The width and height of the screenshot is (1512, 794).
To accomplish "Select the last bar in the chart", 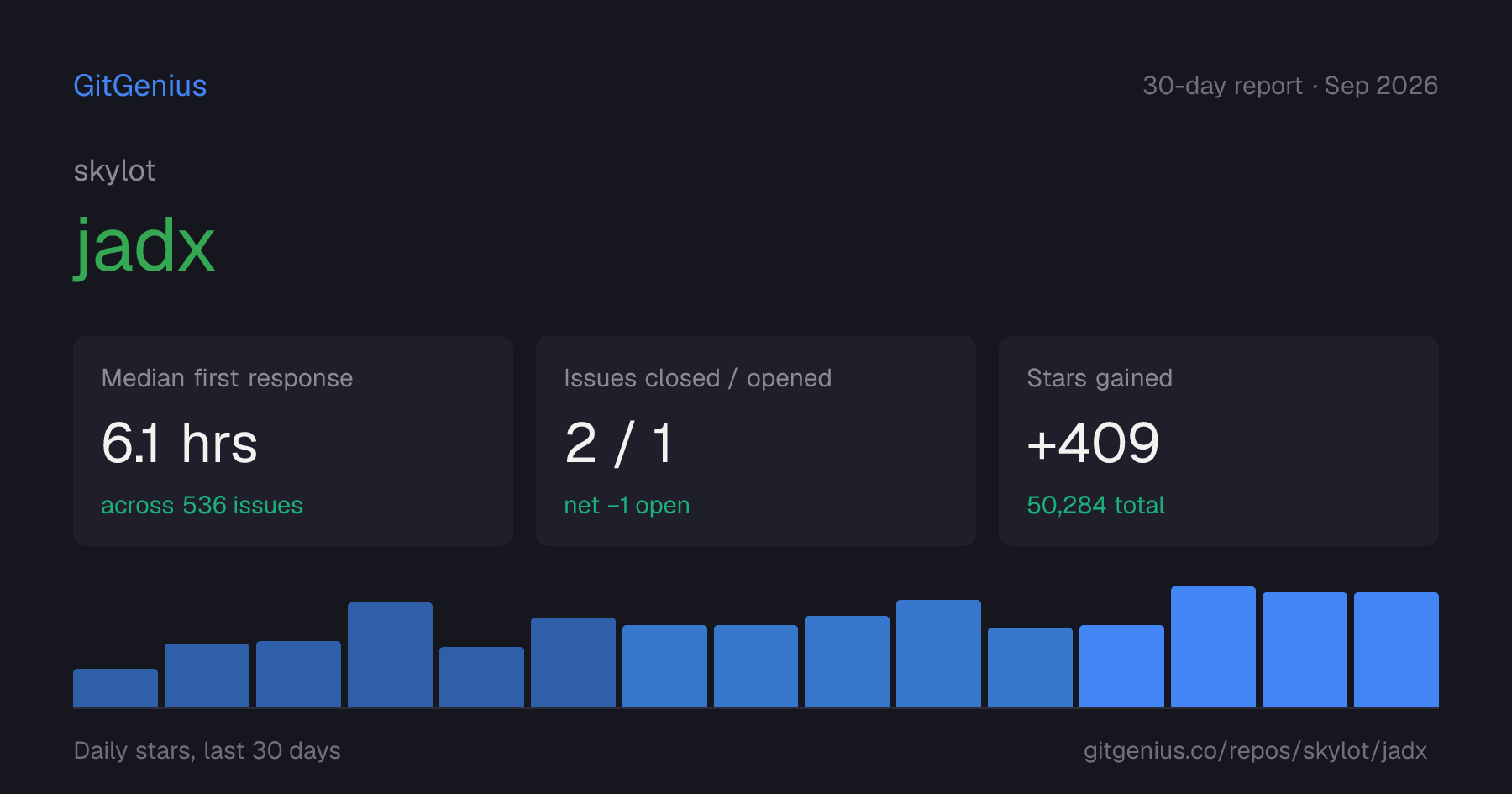I will click(x=1396, y=649).
